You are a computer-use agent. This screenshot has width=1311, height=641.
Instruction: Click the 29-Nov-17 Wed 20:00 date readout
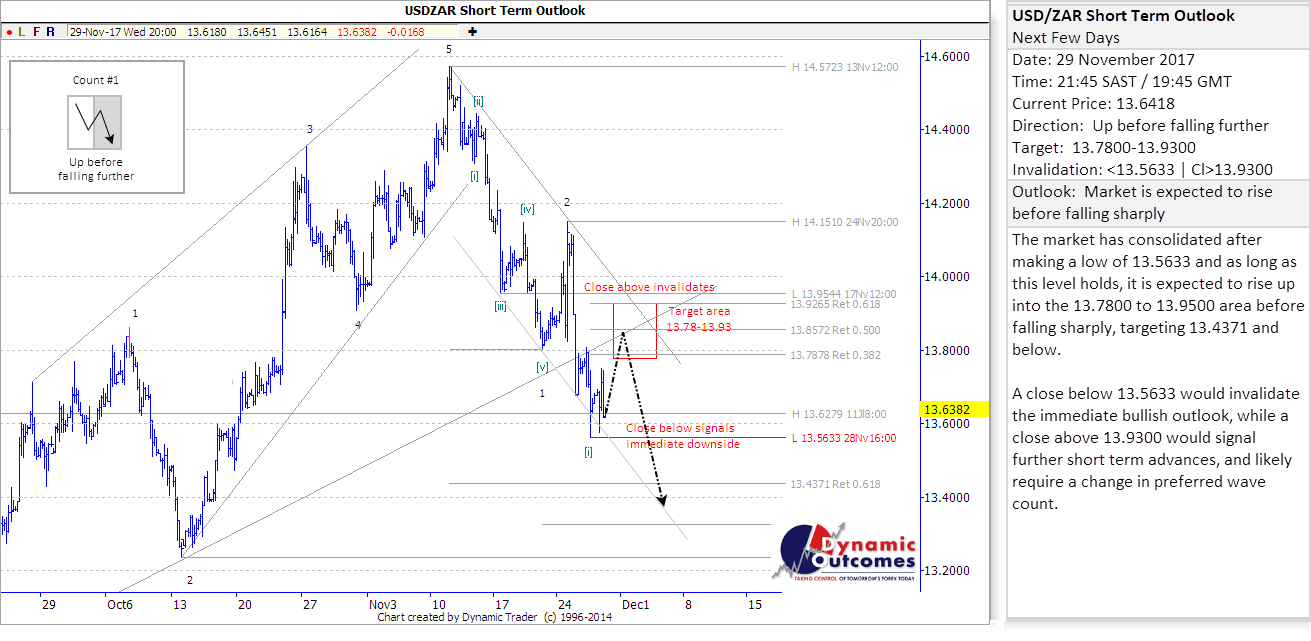point(123,32)
